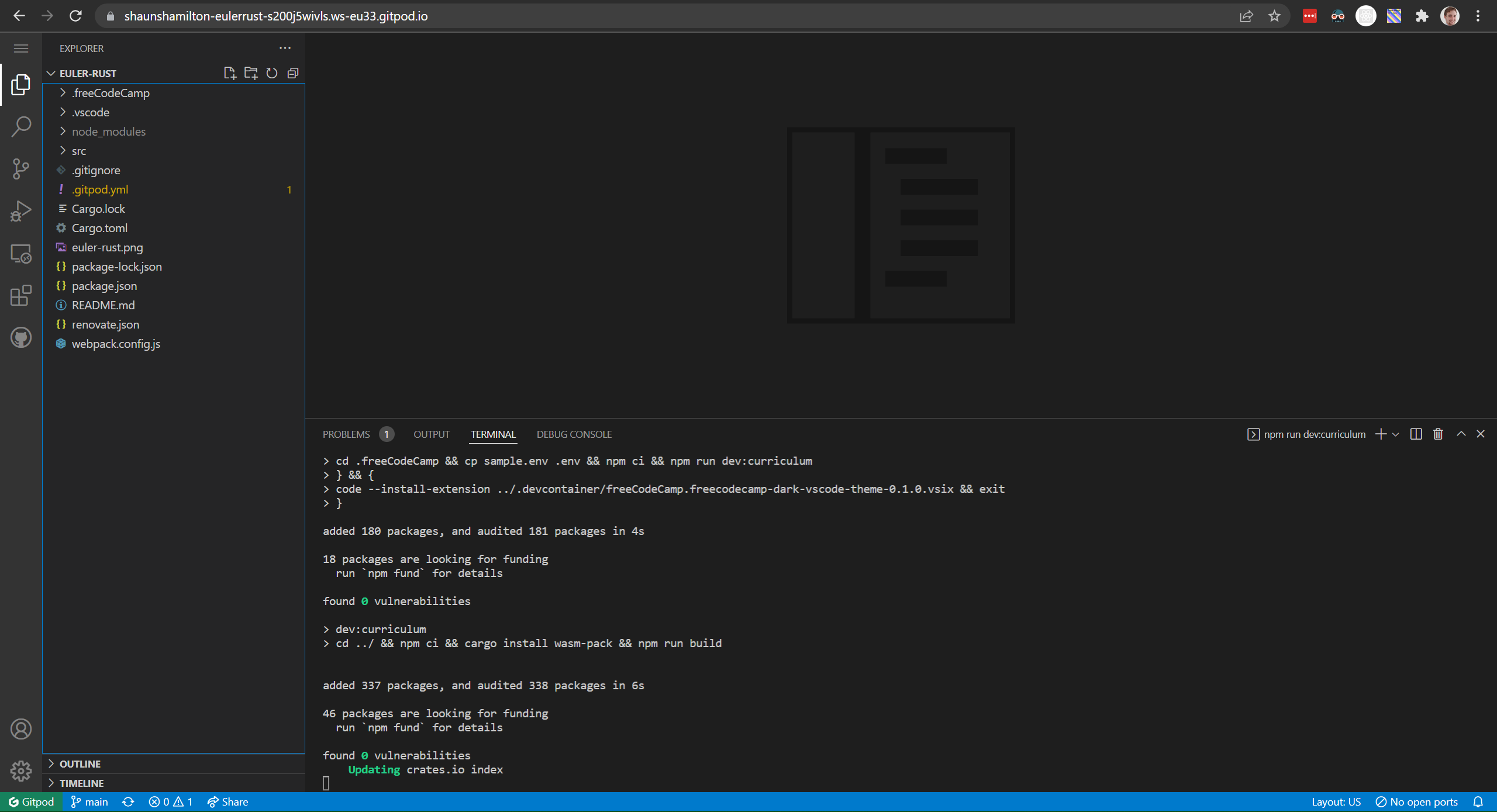Split the terminal panel
Image resolution: width=1497 pixels, height=812 pixels.
click(x=1416, y=434)
